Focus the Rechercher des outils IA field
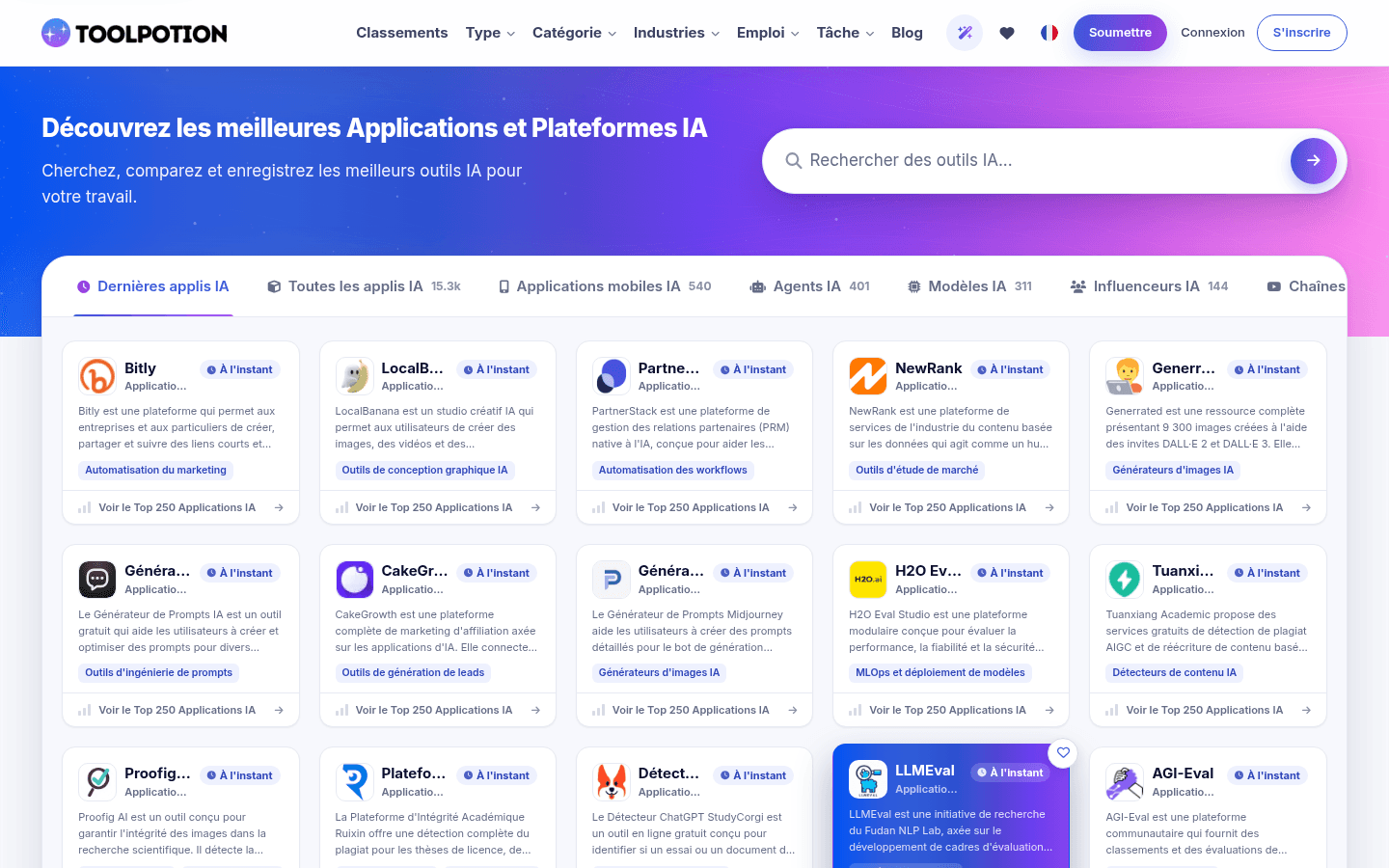Screen dimensions: 1389x868 point(1042,161)
